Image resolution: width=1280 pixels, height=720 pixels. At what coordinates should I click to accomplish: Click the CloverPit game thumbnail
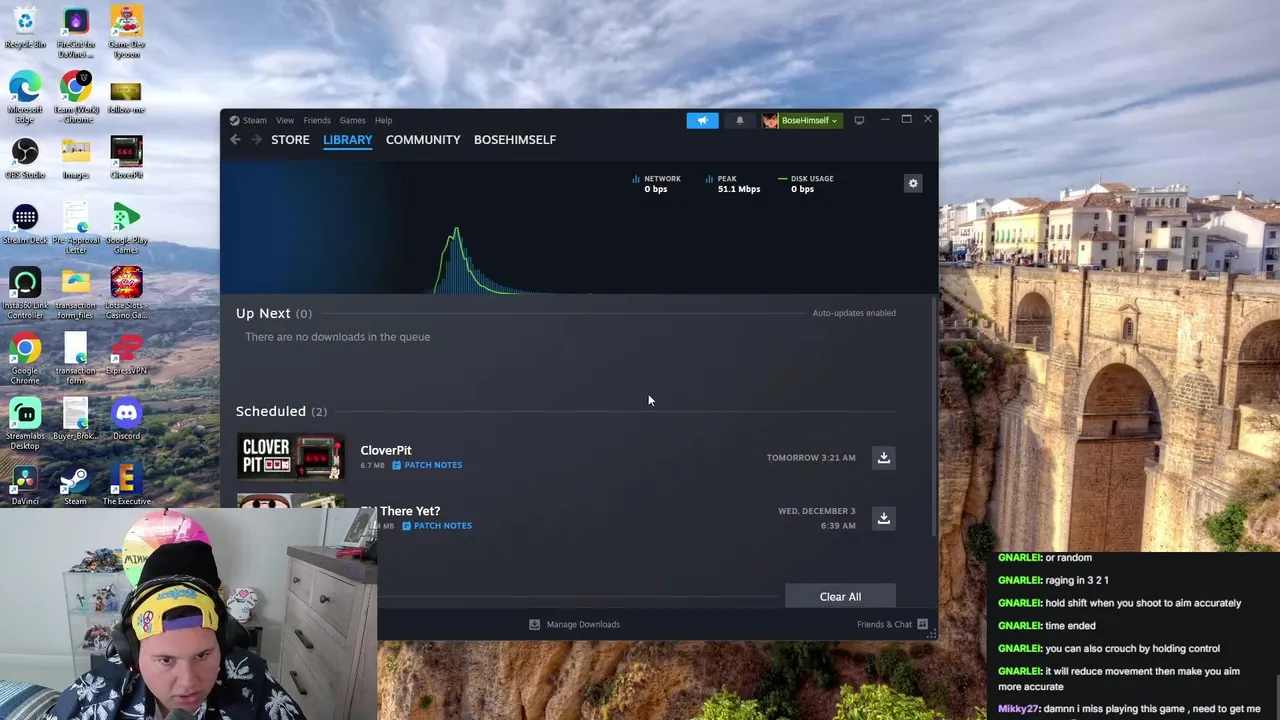291,457
